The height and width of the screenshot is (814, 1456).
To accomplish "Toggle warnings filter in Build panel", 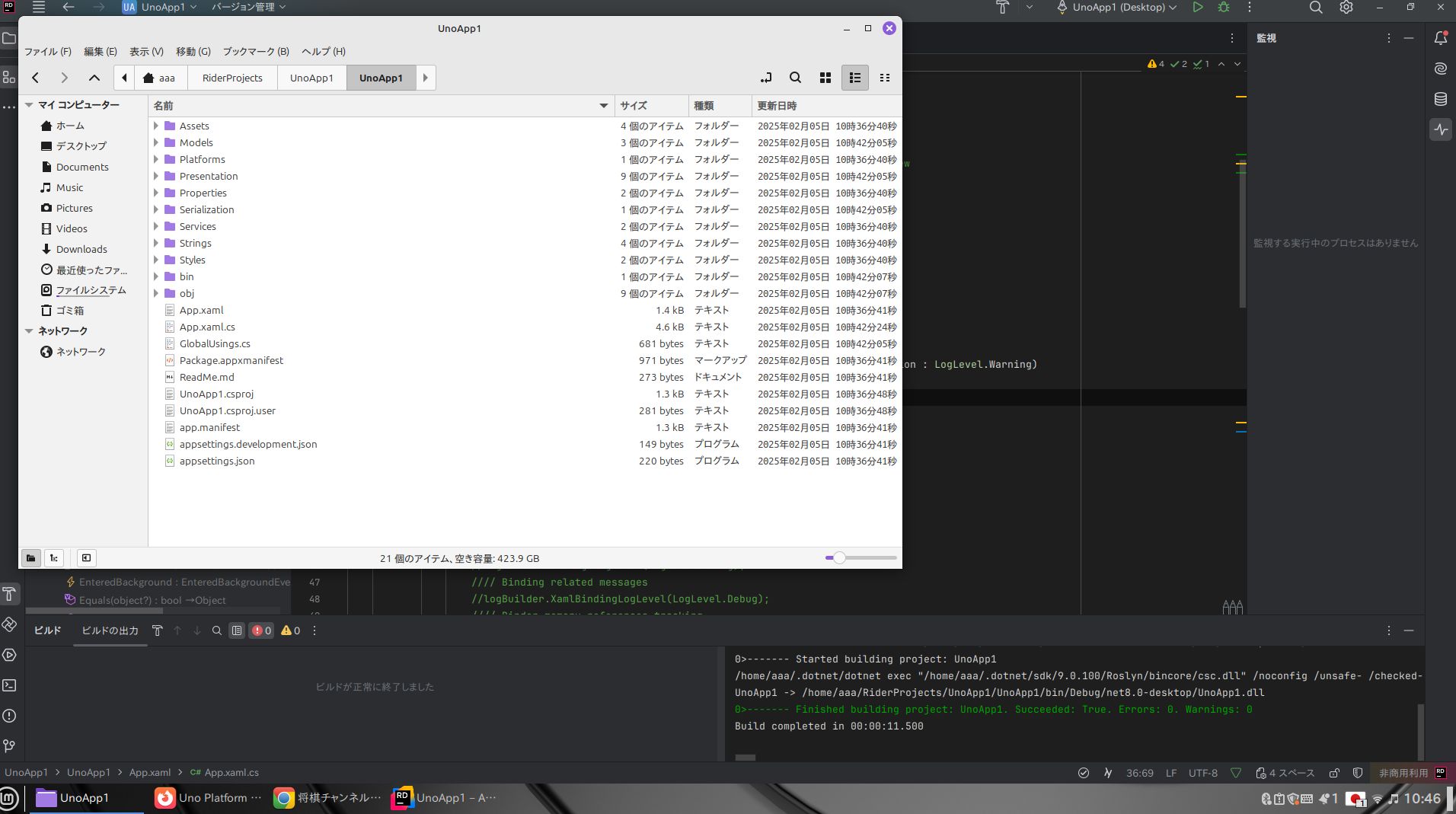I will 291,630.
